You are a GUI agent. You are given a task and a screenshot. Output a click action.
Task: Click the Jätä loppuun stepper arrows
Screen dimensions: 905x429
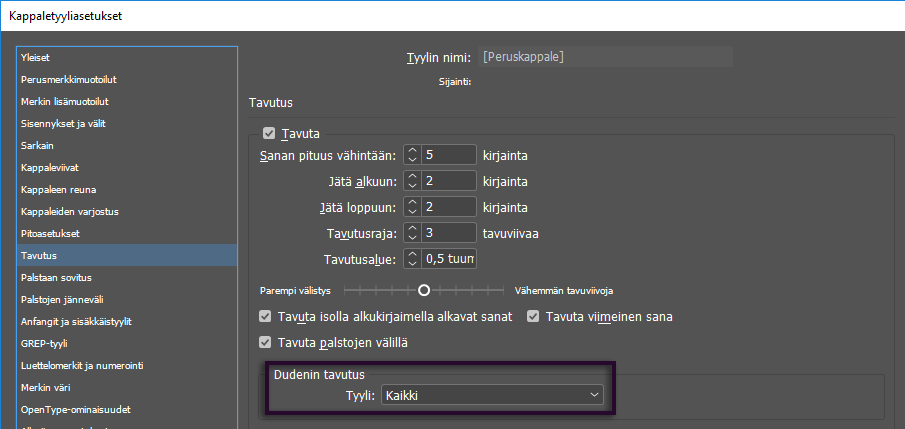coord(412,207)
